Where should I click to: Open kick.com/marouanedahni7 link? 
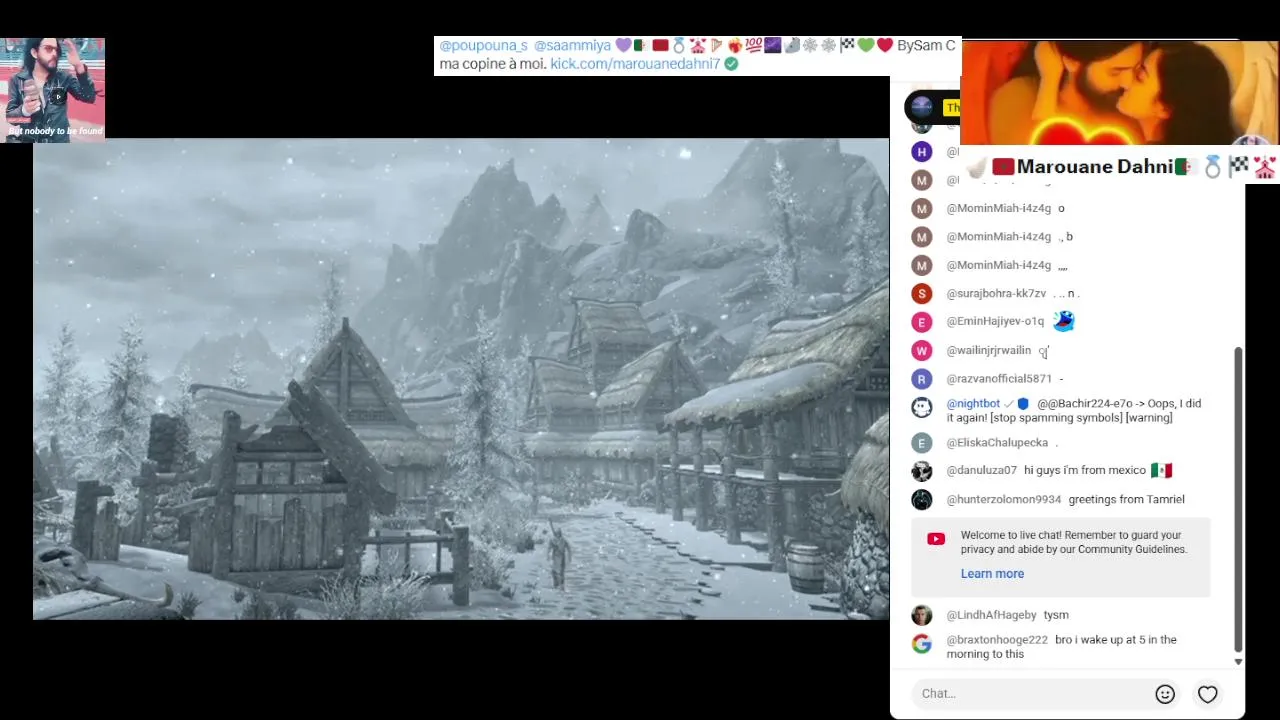(635, 64)
